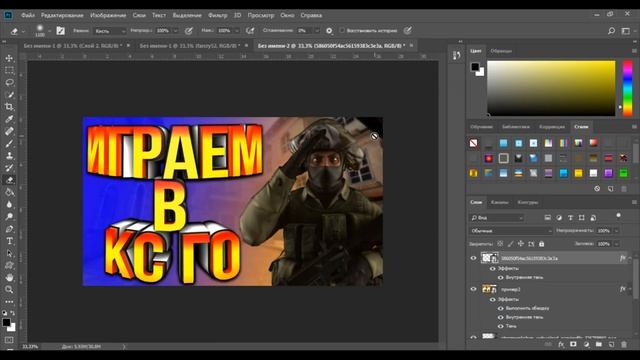Select the Blur tool

click(9, 204)
